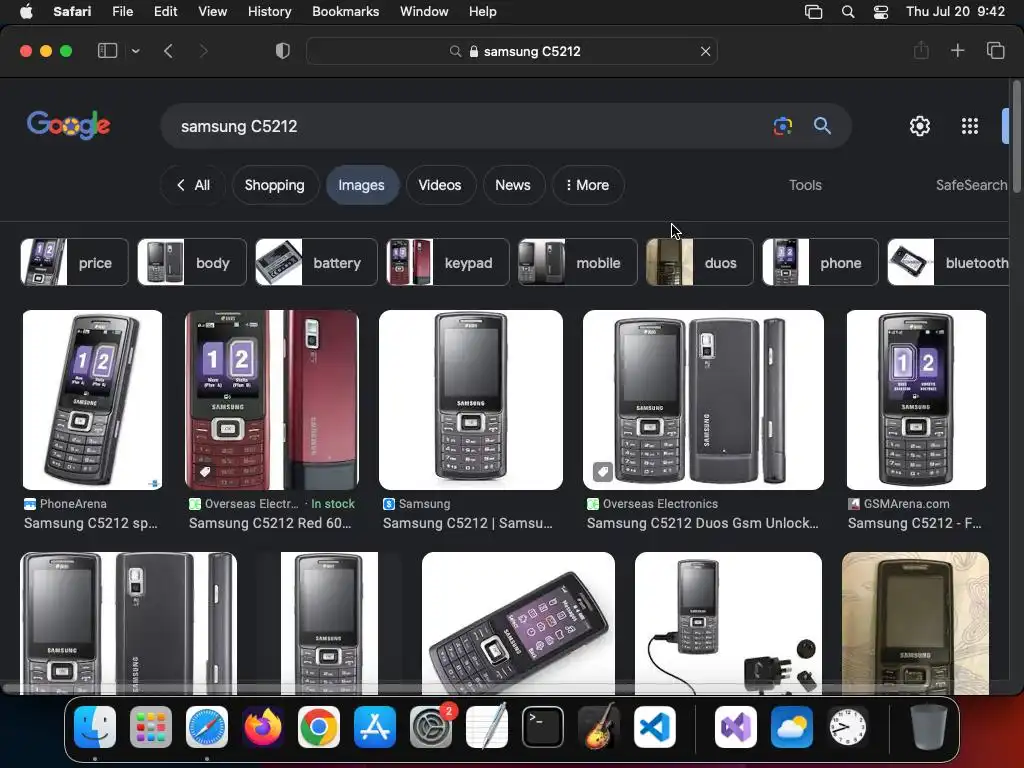Image resolution: width=1024 pixels, height=768 pixels.
Task: Open Finder from the Dock
Action: coord(95,727)
